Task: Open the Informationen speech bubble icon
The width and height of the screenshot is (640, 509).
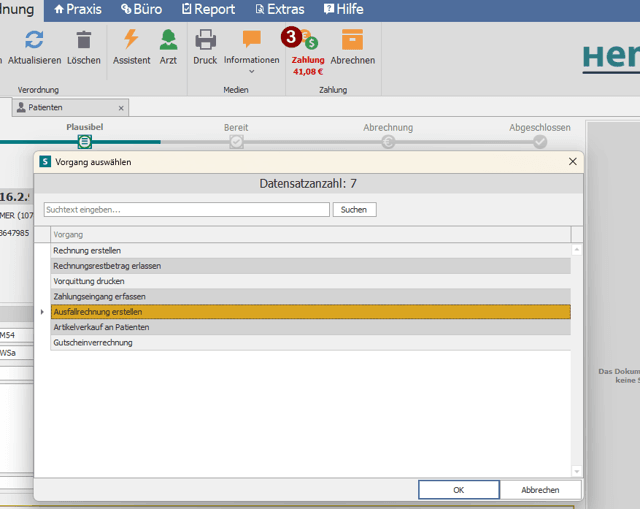Action: [251, 39]
